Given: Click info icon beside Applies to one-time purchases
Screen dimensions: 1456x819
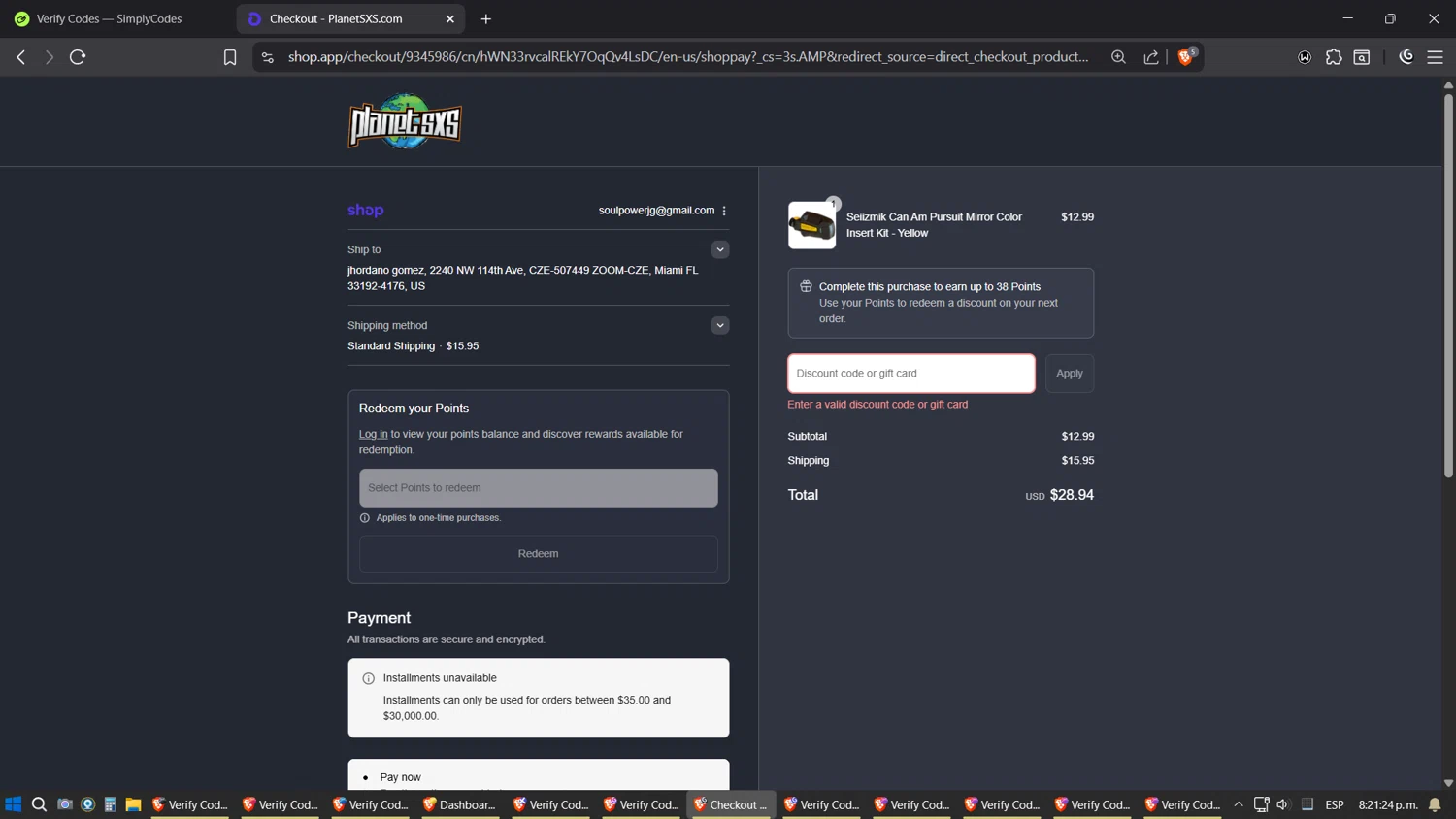Looking at the screenshot, I should [365, 518].
